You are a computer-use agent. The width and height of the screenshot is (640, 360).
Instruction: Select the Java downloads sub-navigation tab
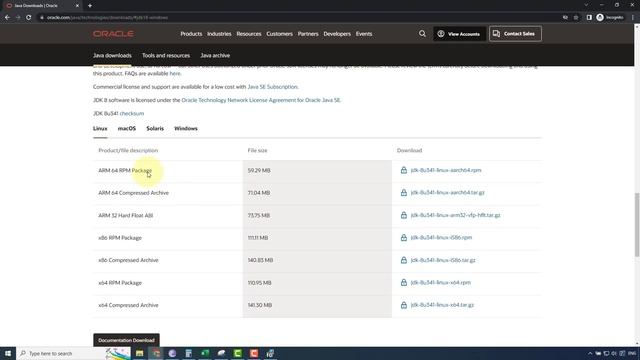coord(112,56)
